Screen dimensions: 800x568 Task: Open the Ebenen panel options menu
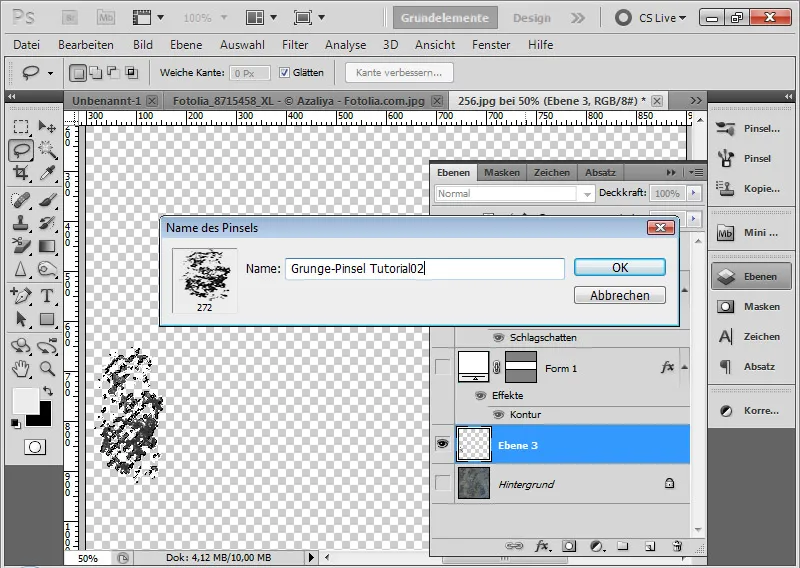pos(696,172)
